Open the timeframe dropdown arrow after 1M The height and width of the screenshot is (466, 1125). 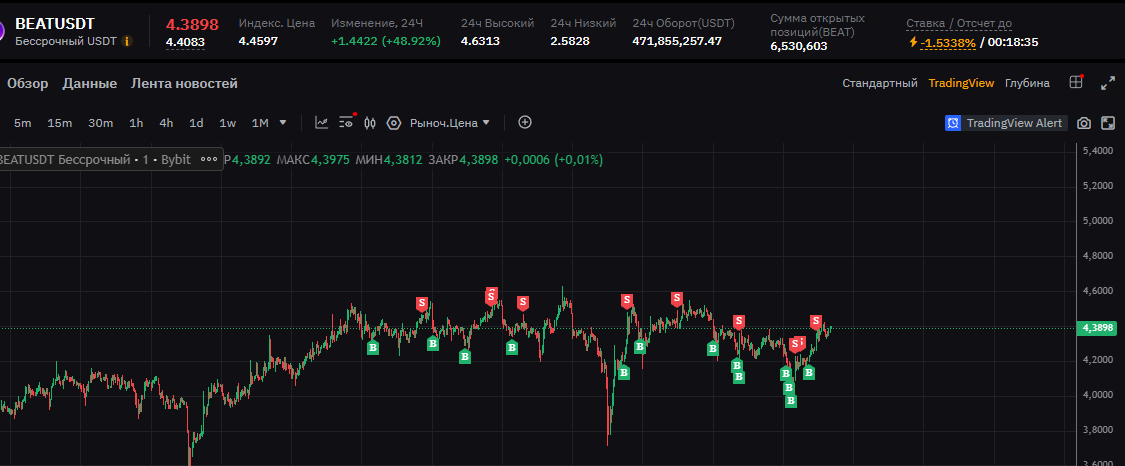pos(283,123)
